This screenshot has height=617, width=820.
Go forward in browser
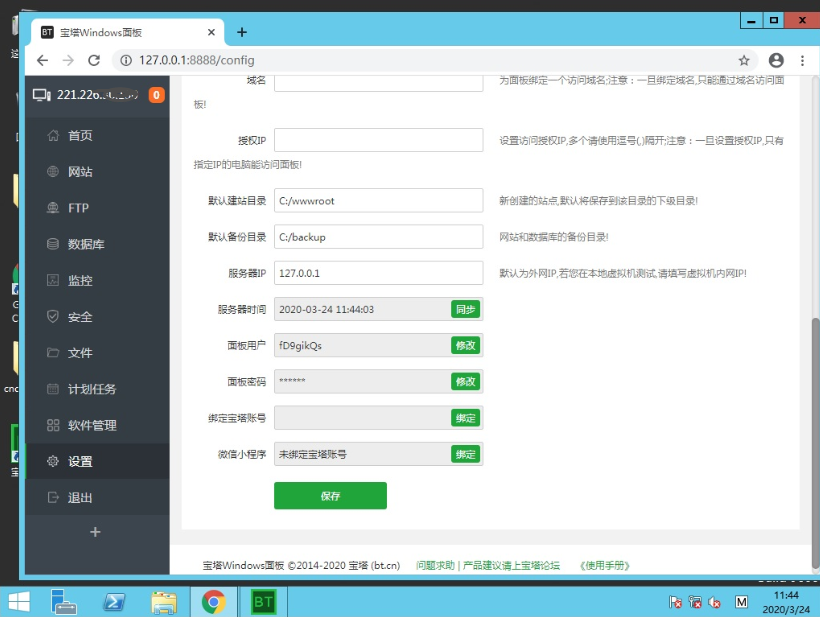click(68, 61)
